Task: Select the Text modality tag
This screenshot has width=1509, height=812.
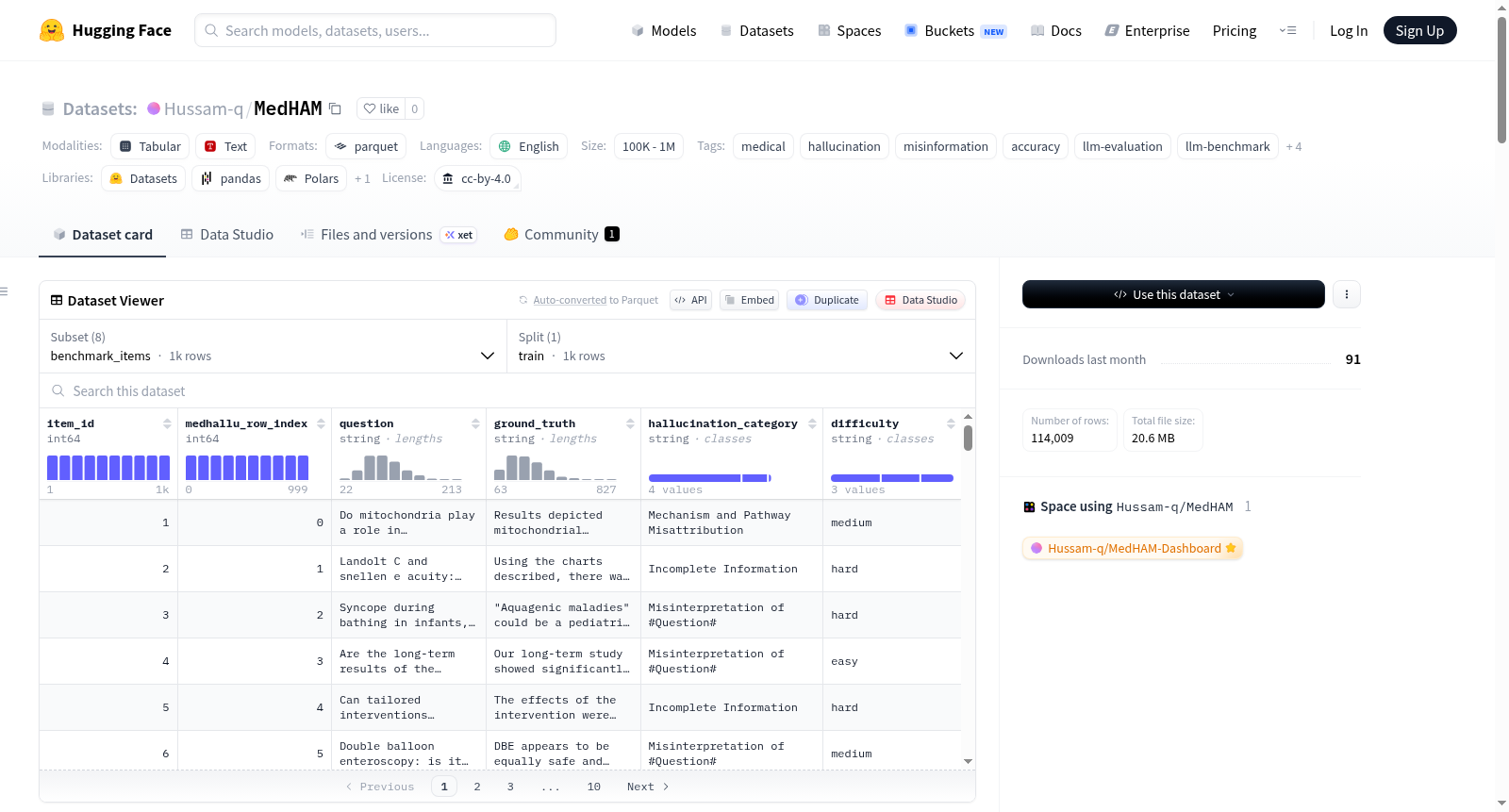Action: point(225,146)
